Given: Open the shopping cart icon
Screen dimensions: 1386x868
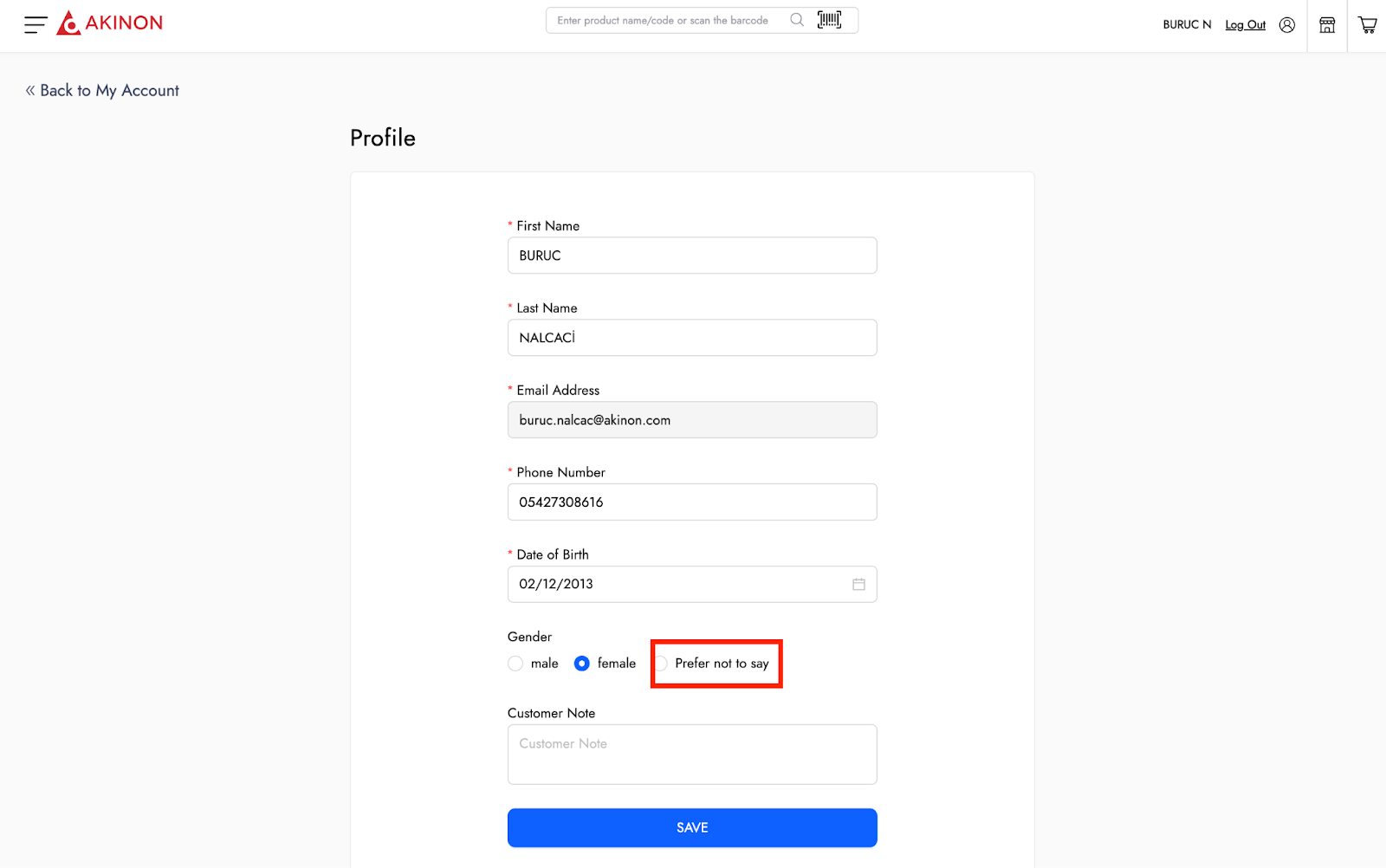Looking at the screenshot, I should [x=1367, y=25].
